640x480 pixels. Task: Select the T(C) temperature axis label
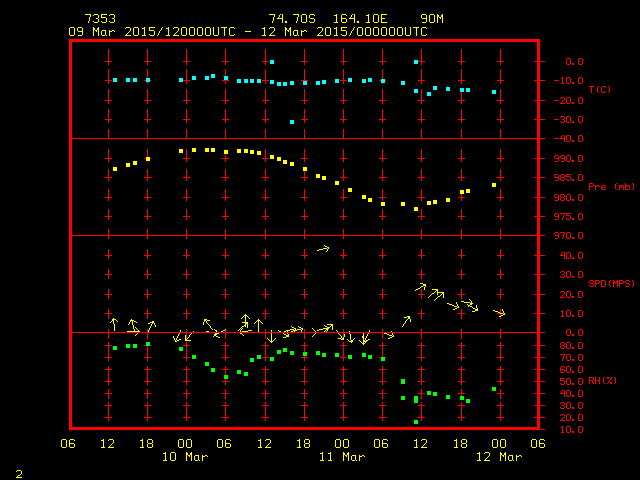(599, 90)
